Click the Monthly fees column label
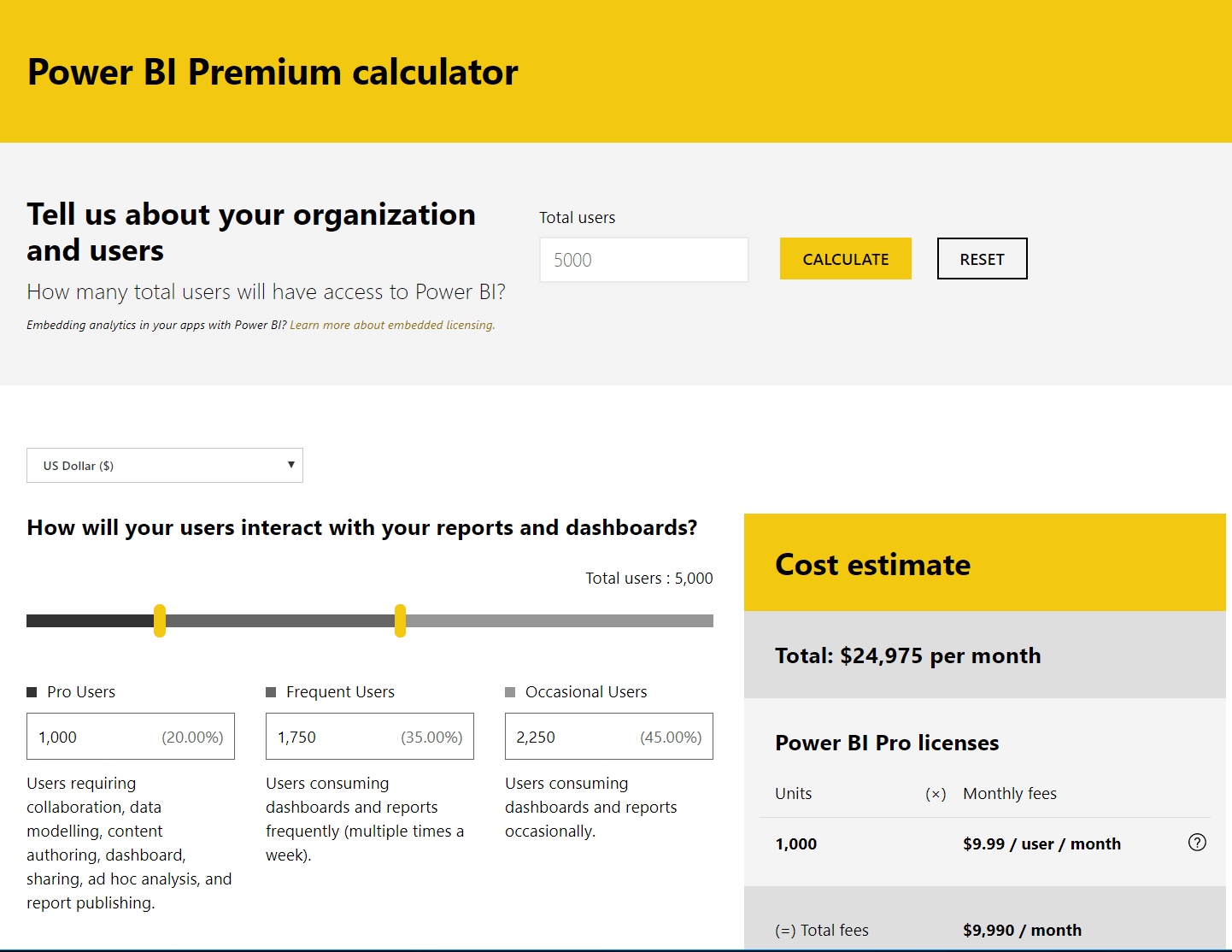This screenshot has width=1232, height=952. [x=1010, y=793]
